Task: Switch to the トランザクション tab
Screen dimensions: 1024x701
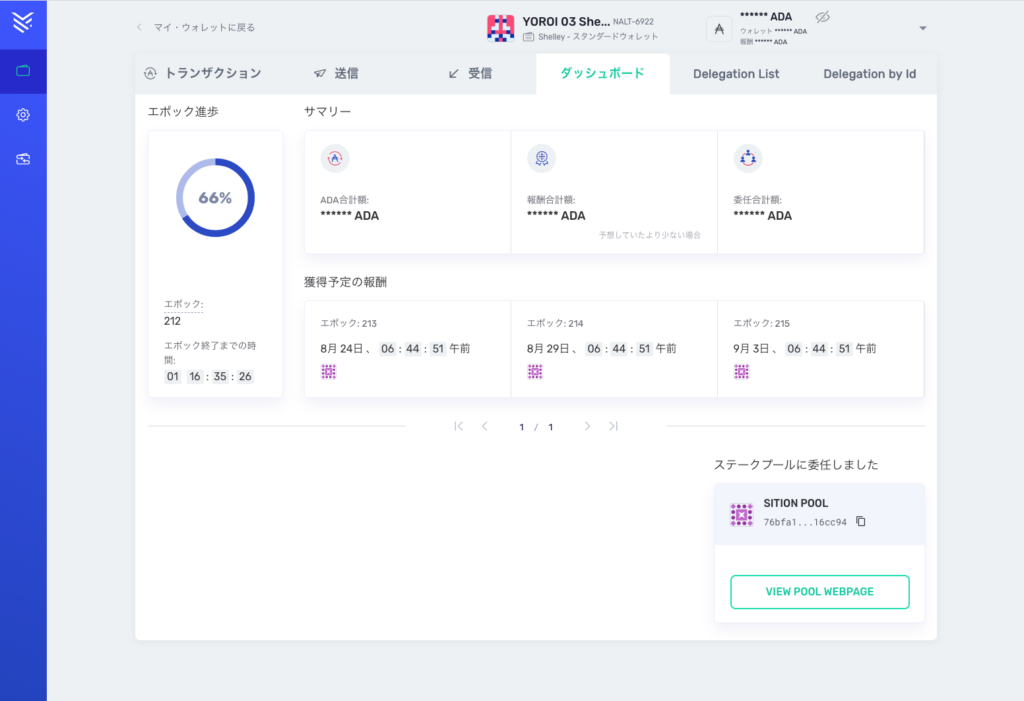Action: 203,73
